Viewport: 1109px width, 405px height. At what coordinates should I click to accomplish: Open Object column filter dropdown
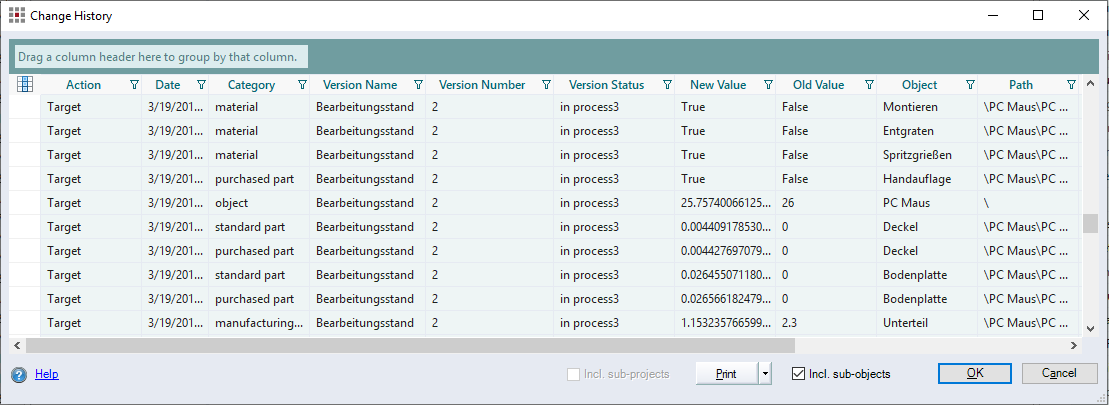[970, 85]
